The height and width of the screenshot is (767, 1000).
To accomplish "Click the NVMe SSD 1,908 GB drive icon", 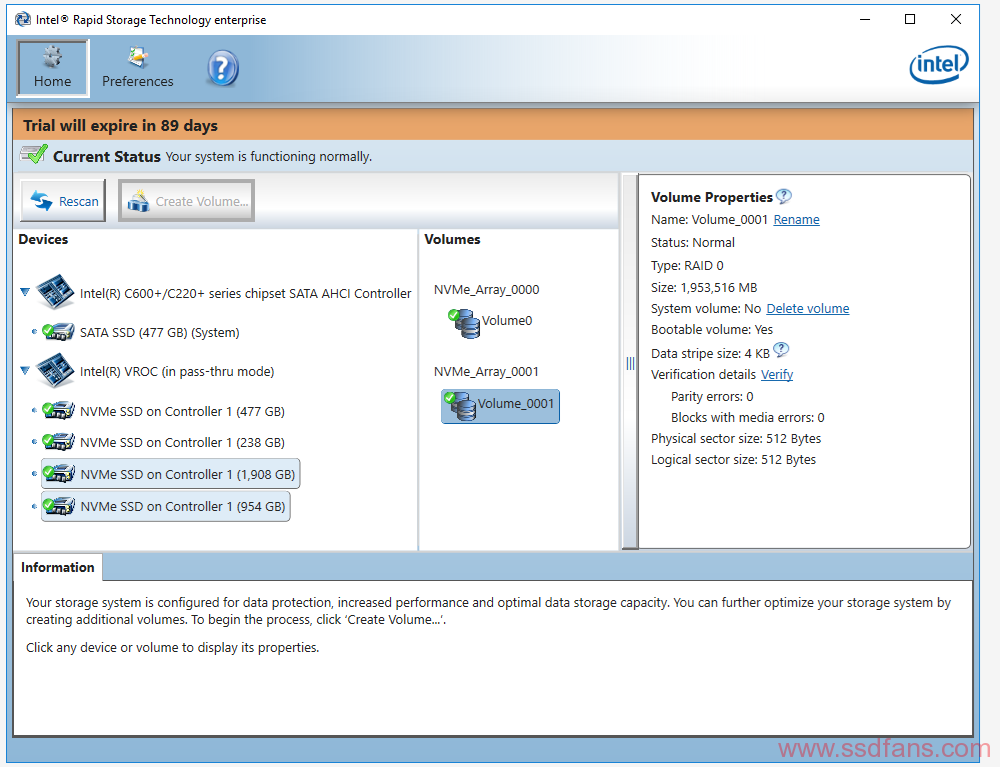I will click(x=58, y=473).
